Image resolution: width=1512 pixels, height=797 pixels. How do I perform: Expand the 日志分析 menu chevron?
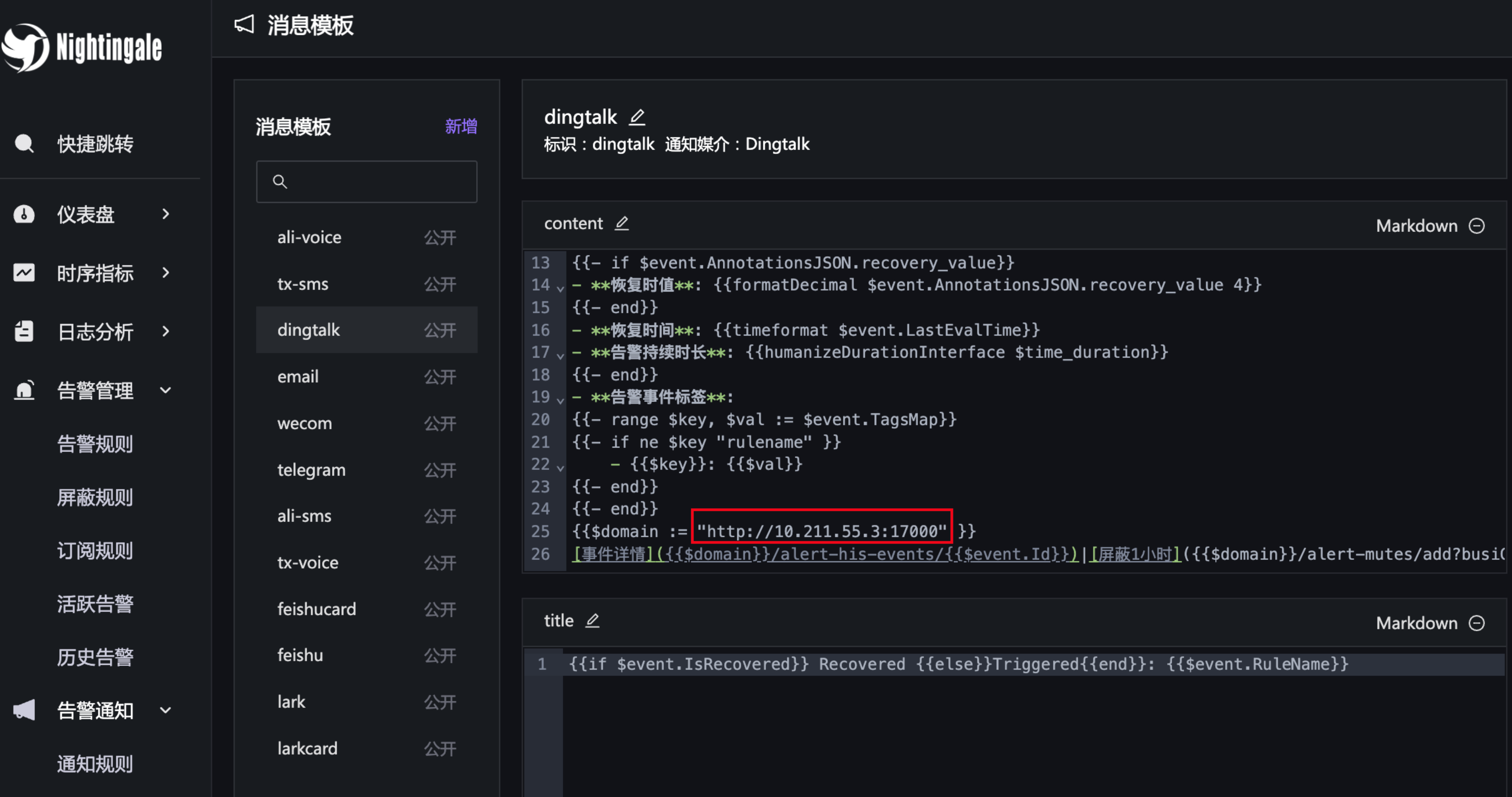pos(165,332)
